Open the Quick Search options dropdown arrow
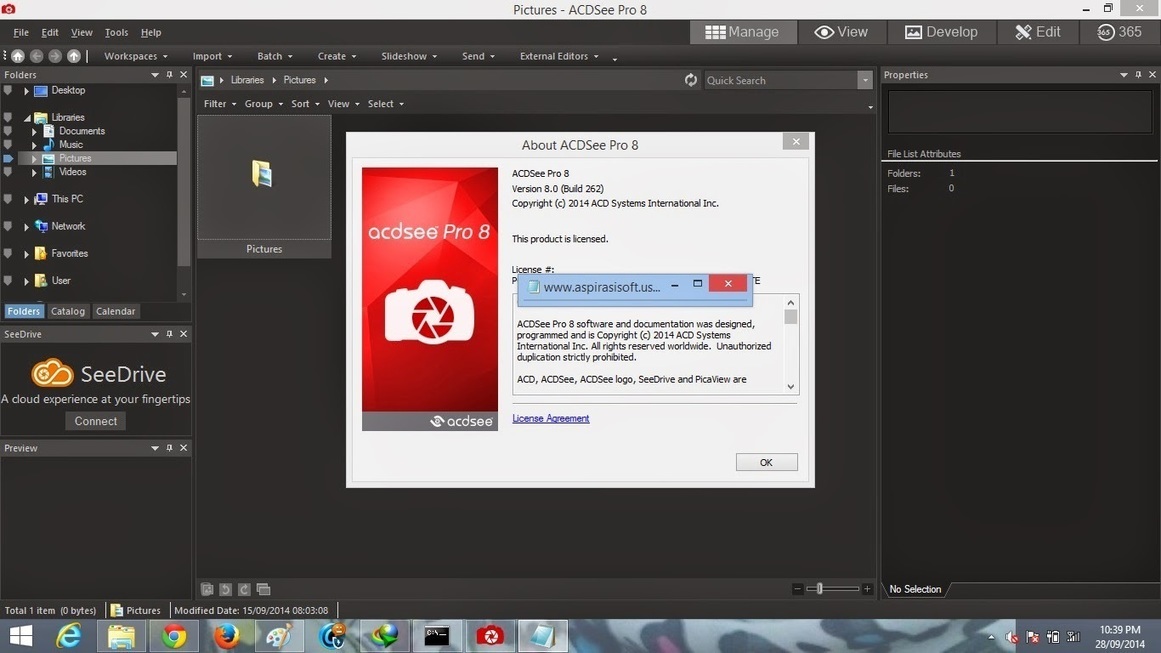Viewport: 1161px width, 653px height. [x=865, y=80]
